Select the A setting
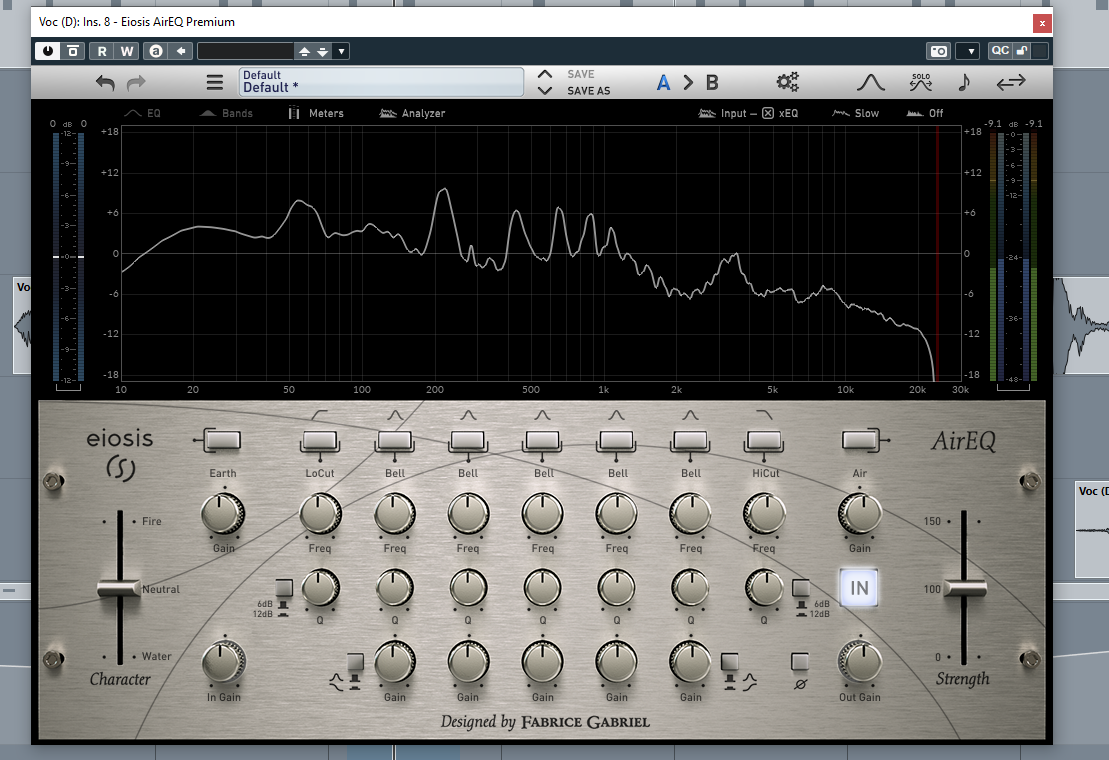This screenshot has width=1109, height=760. tap(663, 83)
